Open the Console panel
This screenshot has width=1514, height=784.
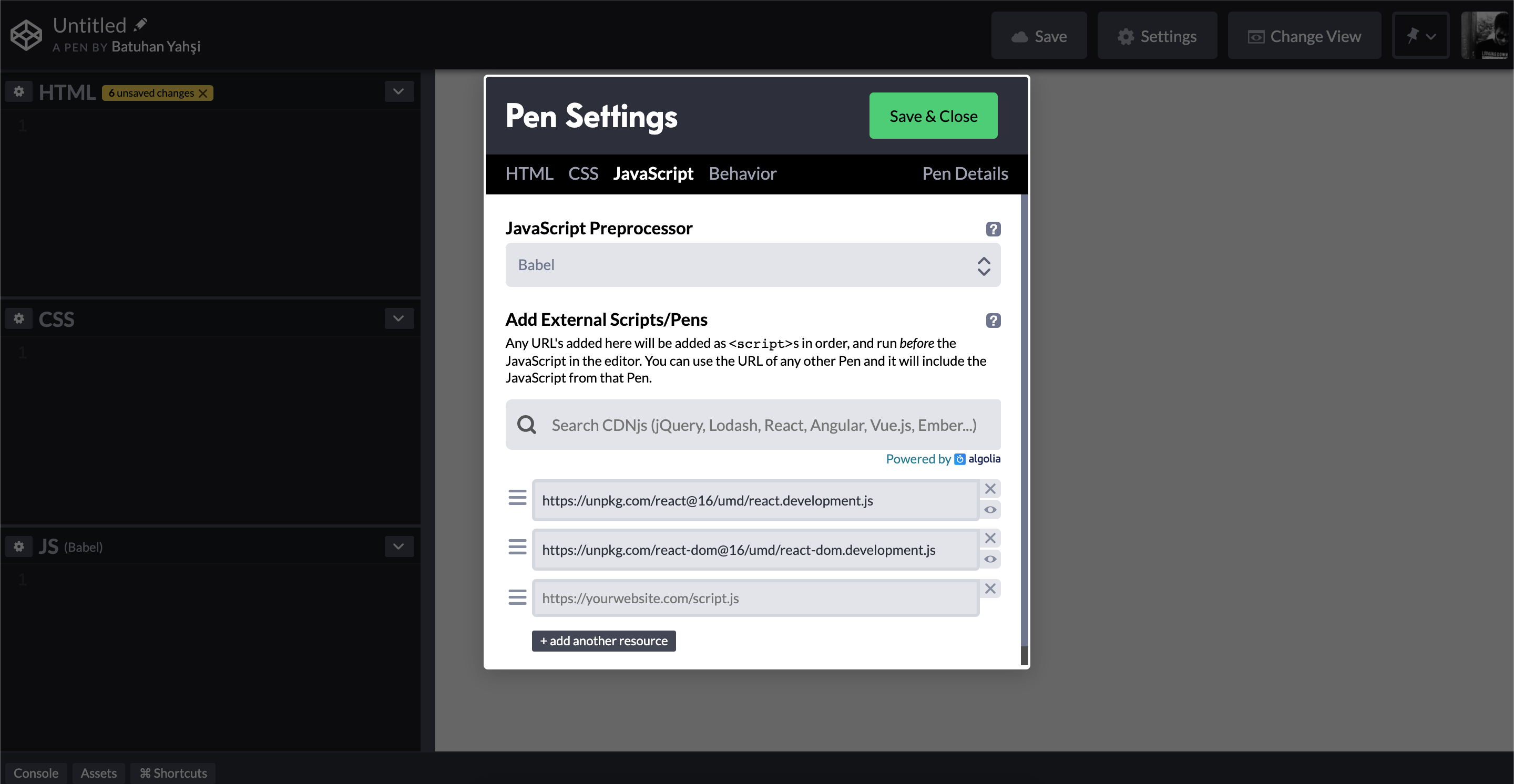[x=36, y=773]
